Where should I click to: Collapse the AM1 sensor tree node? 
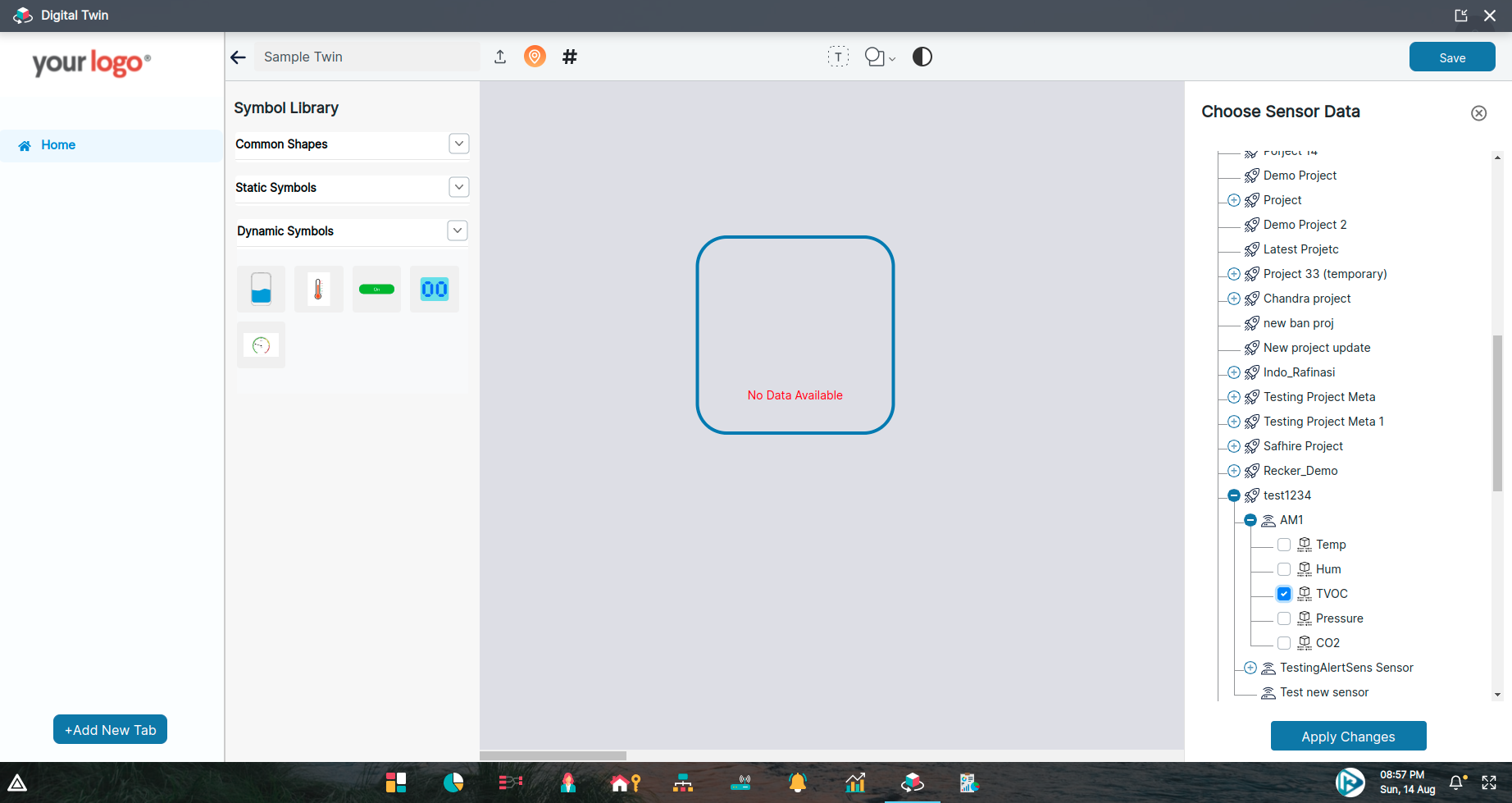1250,519
